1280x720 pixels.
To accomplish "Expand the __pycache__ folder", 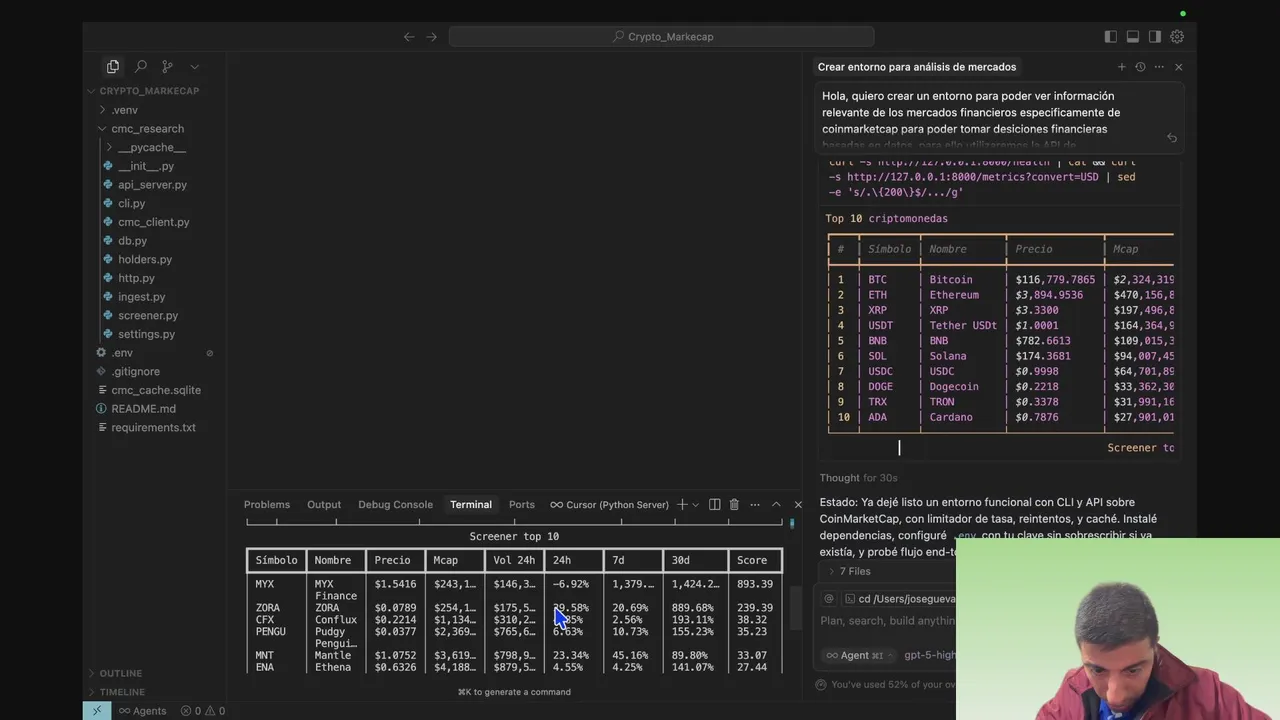I will click(152, 148).
